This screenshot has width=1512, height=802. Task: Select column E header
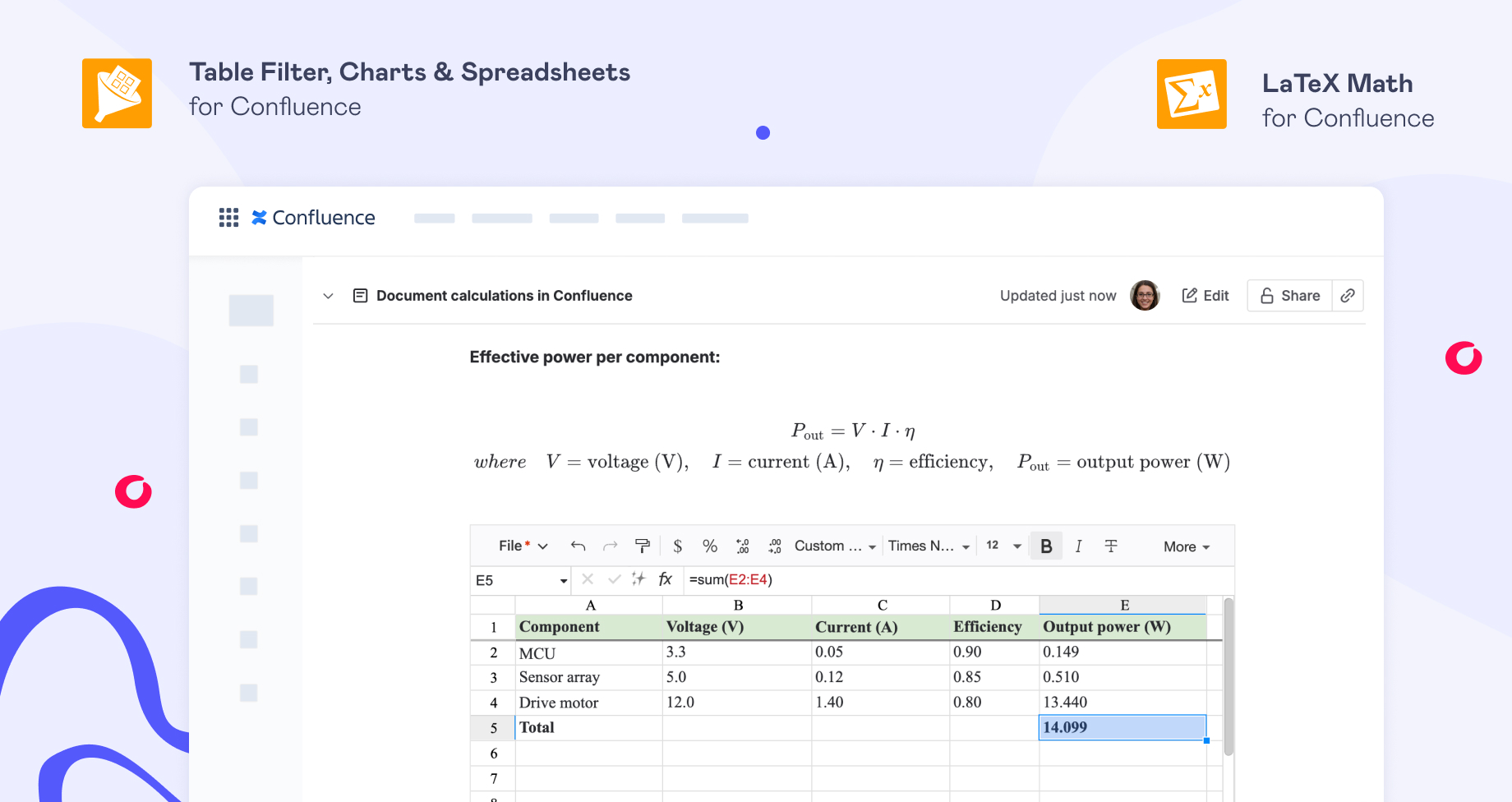coord(1123,606)
